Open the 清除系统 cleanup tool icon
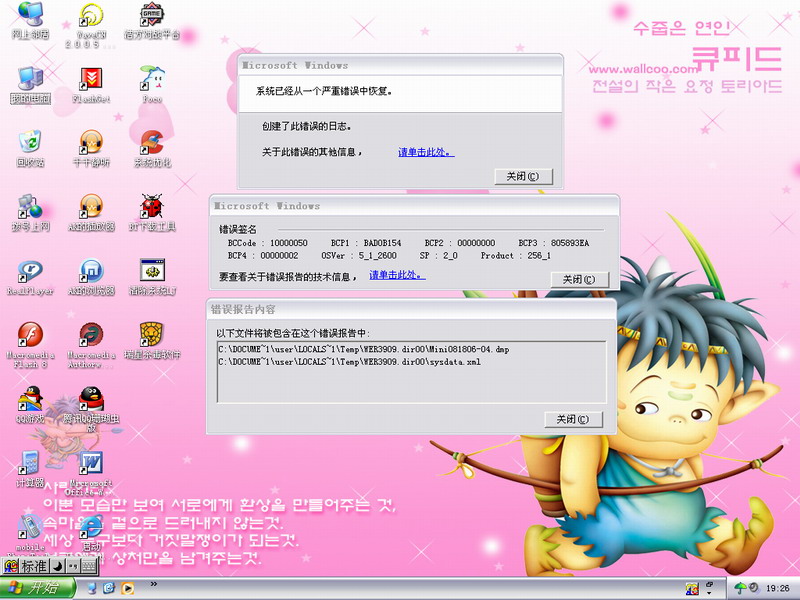Screen dimensions: 800x600 (x=152, y=278)
